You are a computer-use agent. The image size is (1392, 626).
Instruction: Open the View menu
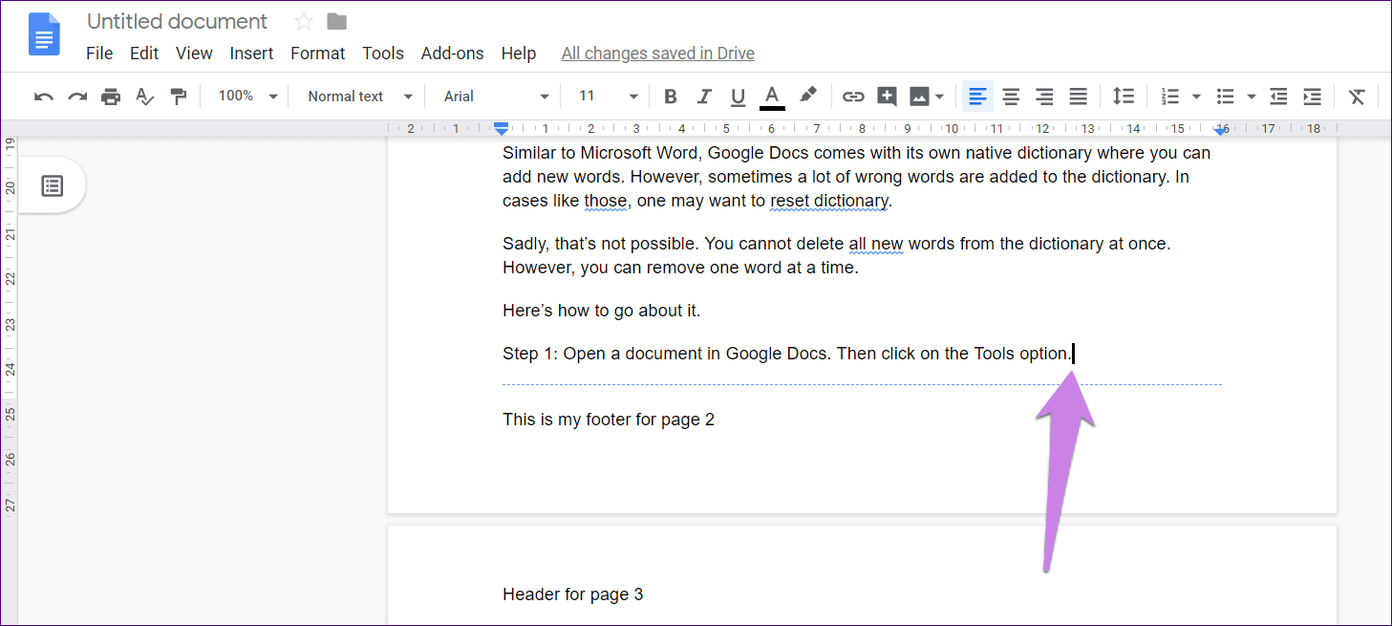194,53
